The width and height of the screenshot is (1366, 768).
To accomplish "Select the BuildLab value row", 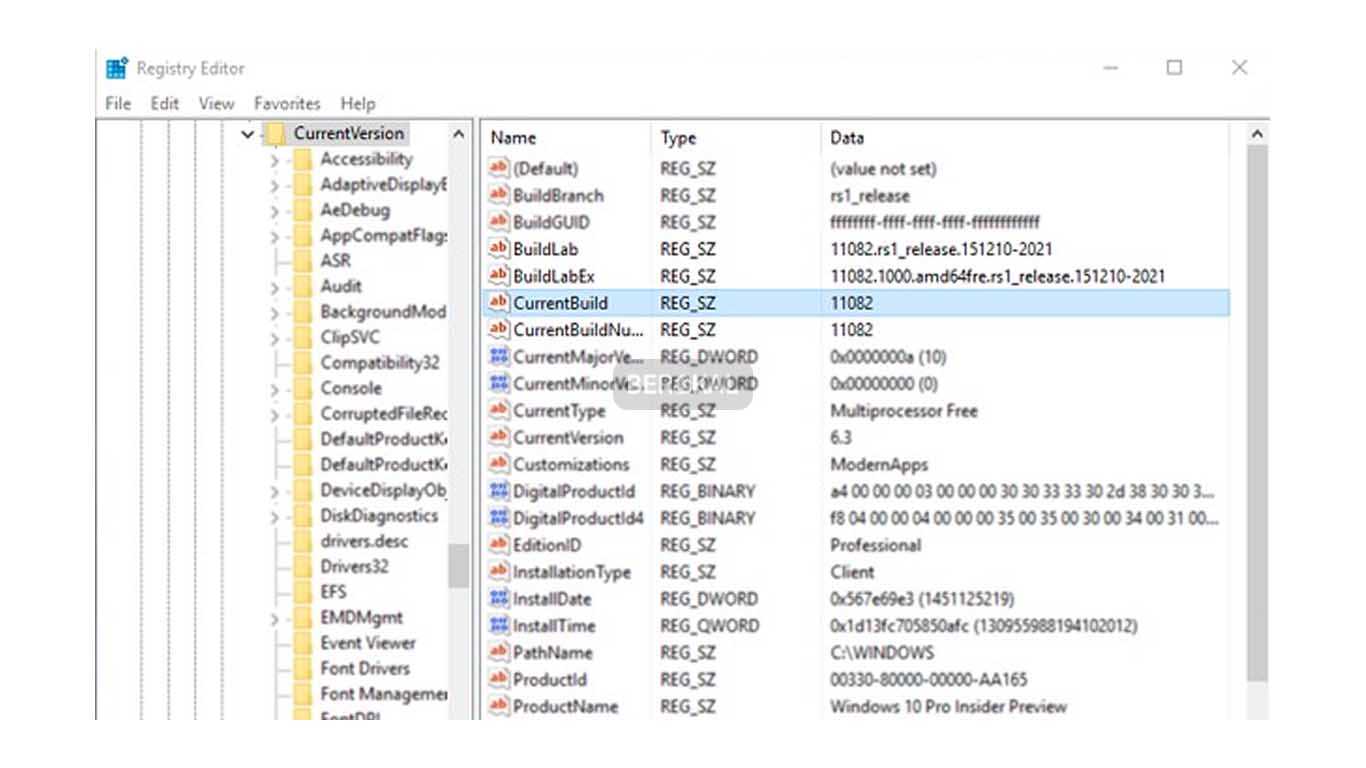I will coord(856,249).
